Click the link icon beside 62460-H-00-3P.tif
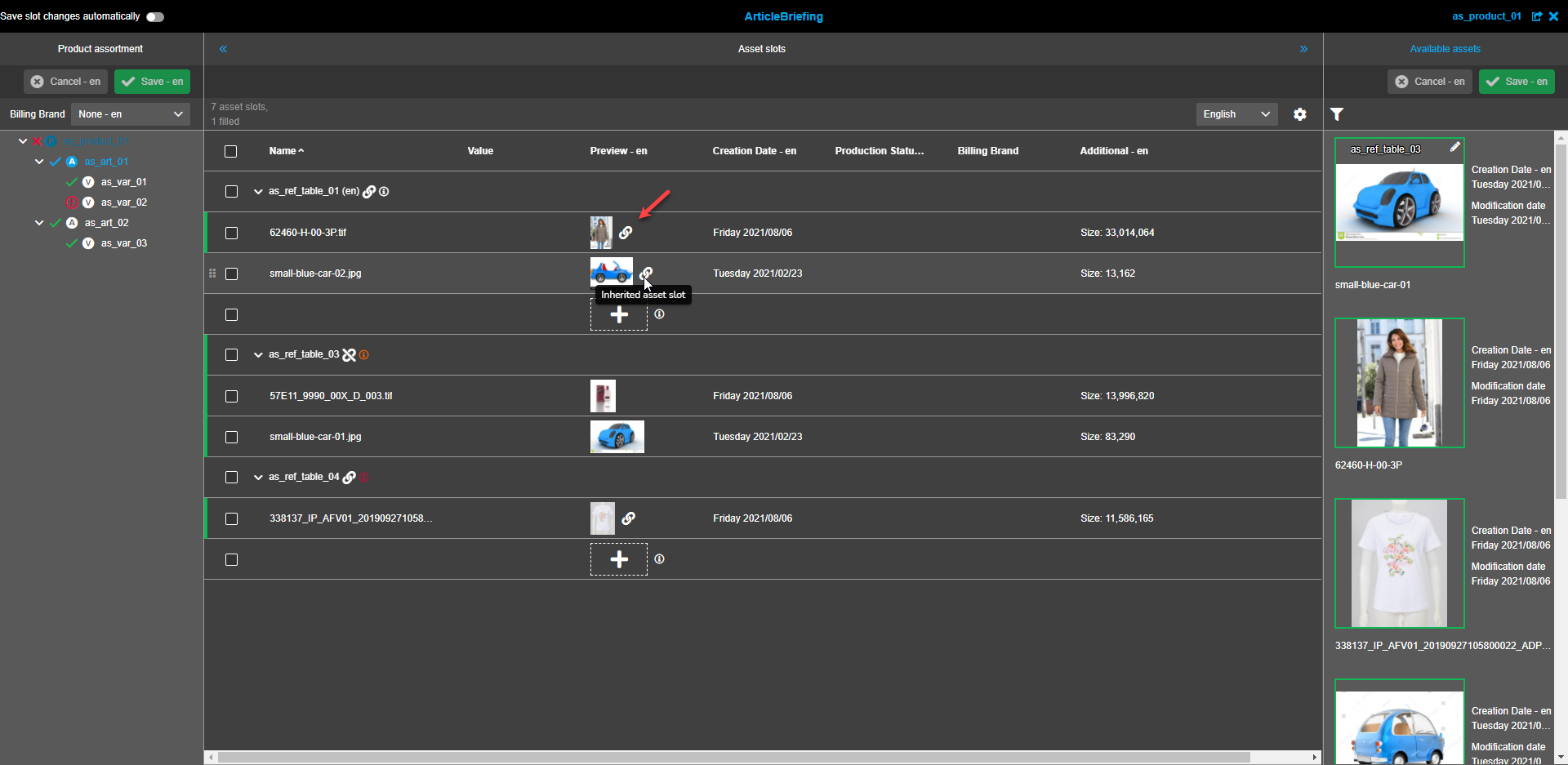 (x=626, y=233)
